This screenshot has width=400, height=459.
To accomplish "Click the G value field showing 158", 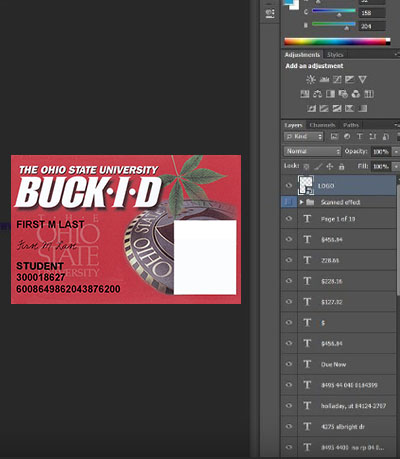I will pyautogui.click(x=372, y=13).
